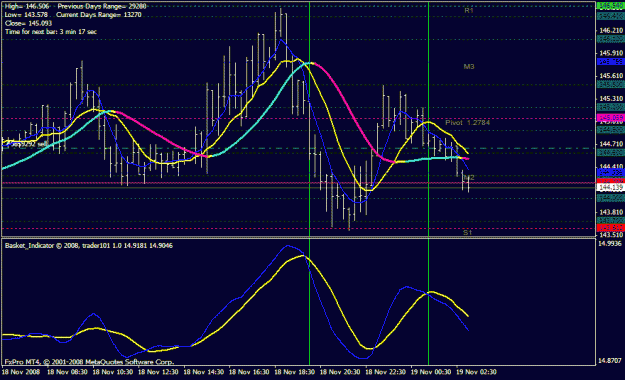Image resolution: width=625 pixels, height=380 pixels.
Task: Click '18 Nov 10:30' on the time axis
Action: pyautogui.click(x=113, y=372)
